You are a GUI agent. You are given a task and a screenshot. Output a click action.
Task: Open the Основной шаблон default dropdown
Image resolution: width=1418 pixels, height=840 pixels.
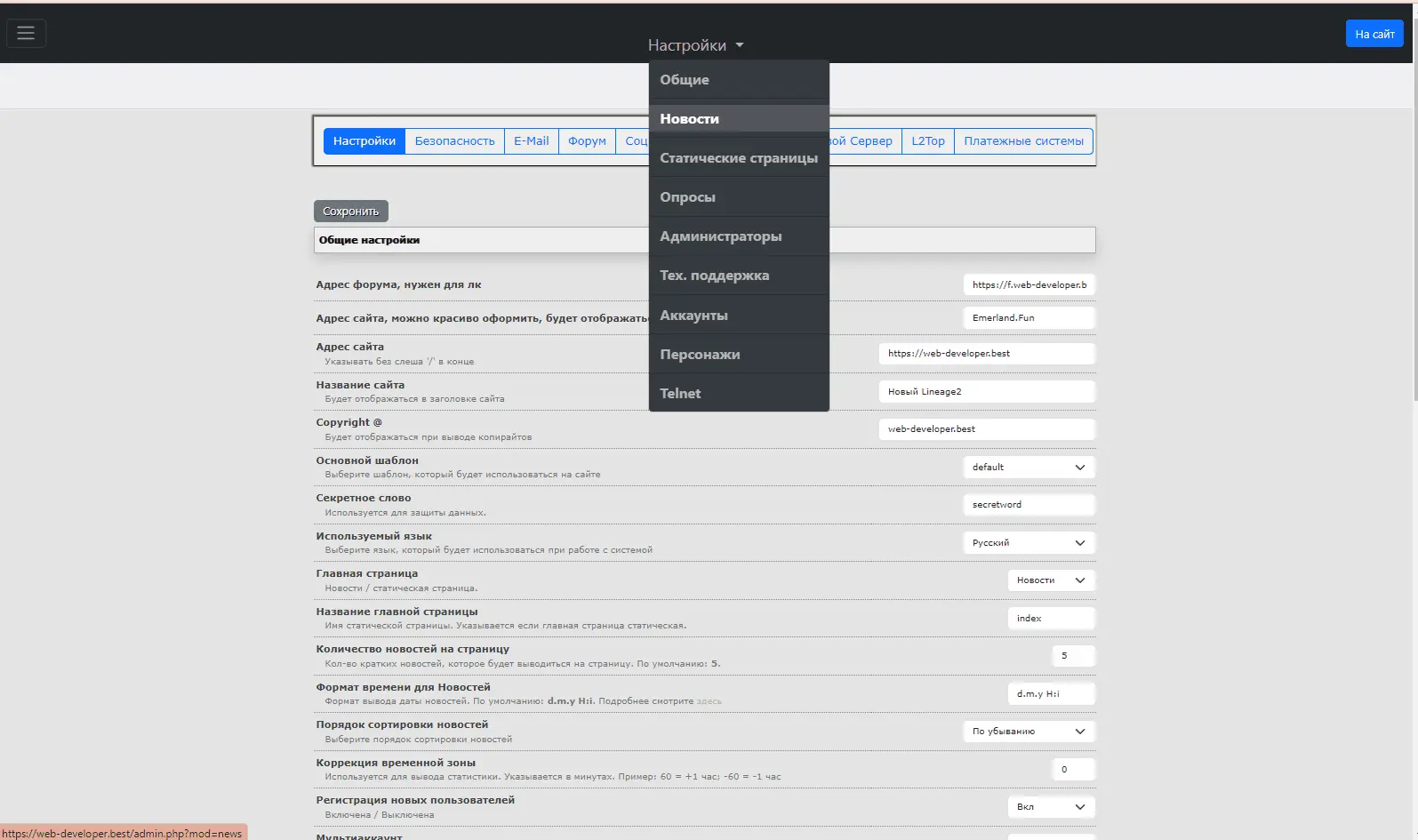pyautogui.click(x=1029, y=467)
